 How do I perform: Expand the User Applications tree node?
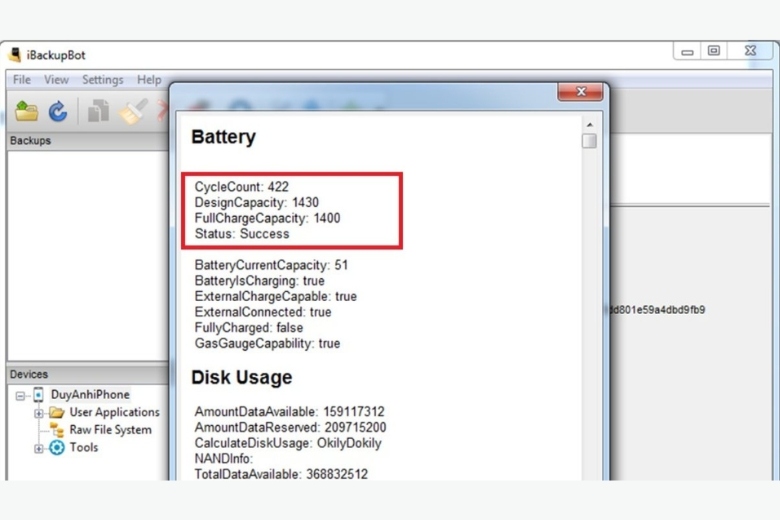[x=39, y=413]
